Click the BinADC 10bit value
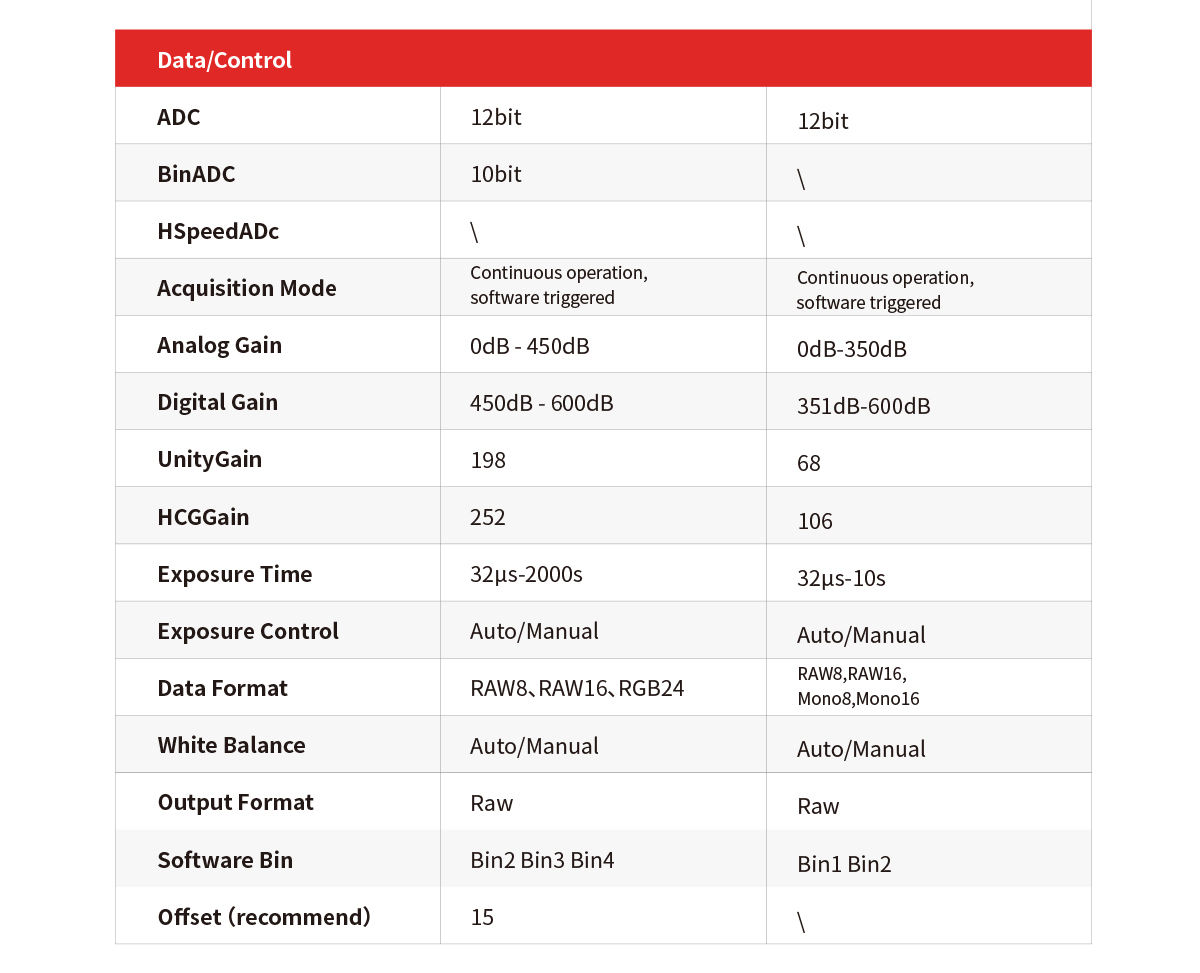Viewport: 1200px width, 973px height. coord(496,174)
